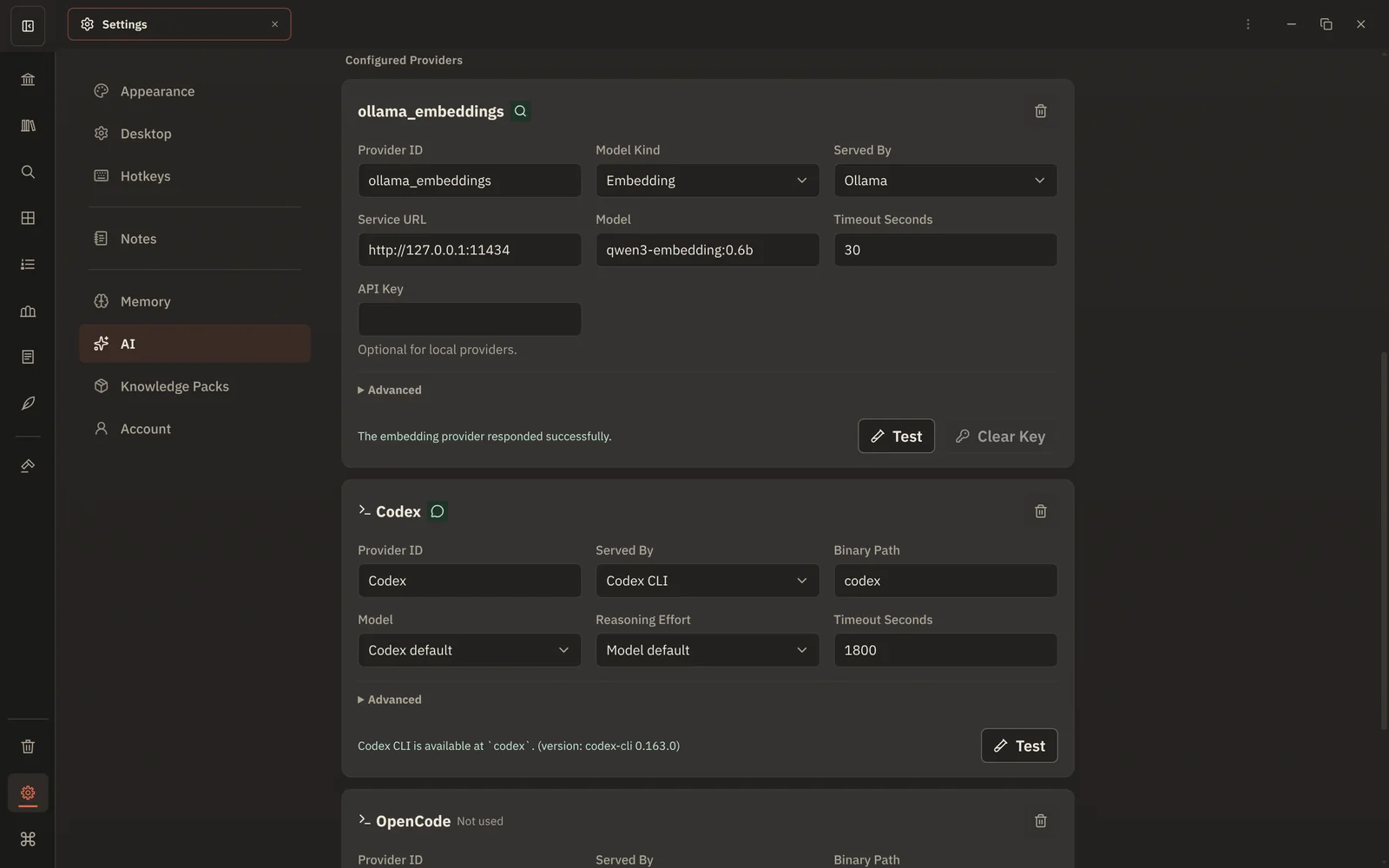Click the settings page vertical scrollbar
Viewport: 1389px width, 868px height.
tap(1384, 540)
